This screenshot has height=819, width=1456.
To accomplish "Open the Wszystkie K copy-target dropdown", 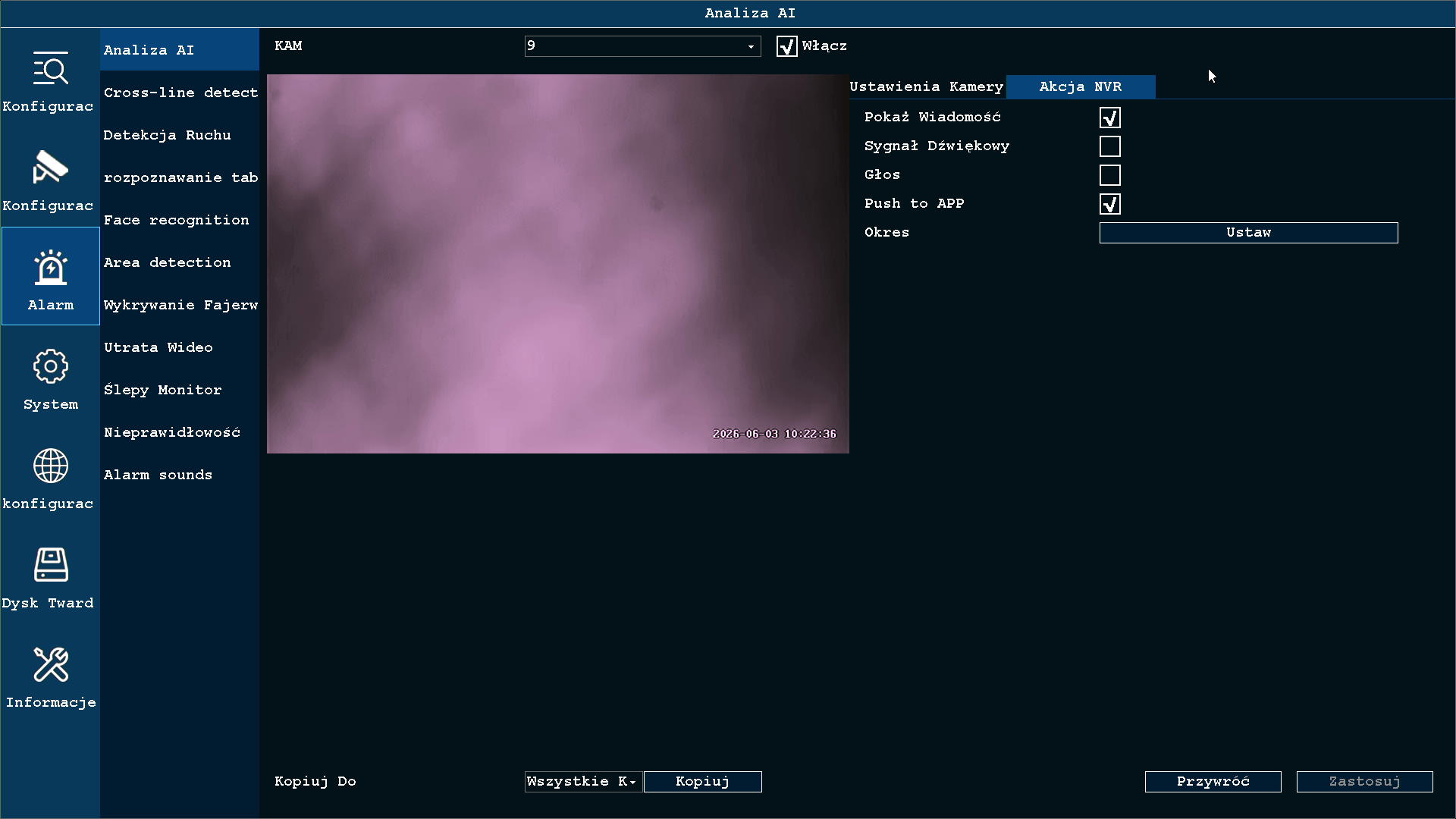I will pos(582,782).
